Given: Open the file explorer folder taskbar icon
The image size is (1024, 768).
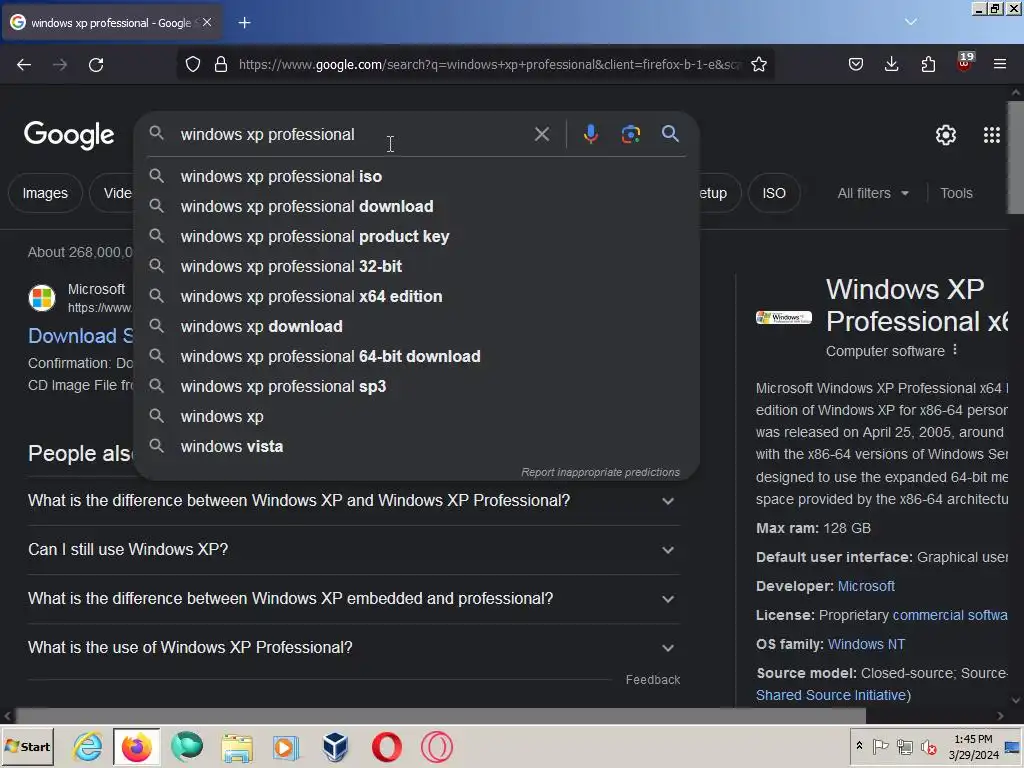Looking at the screenshot, I should tap(236, 746).
